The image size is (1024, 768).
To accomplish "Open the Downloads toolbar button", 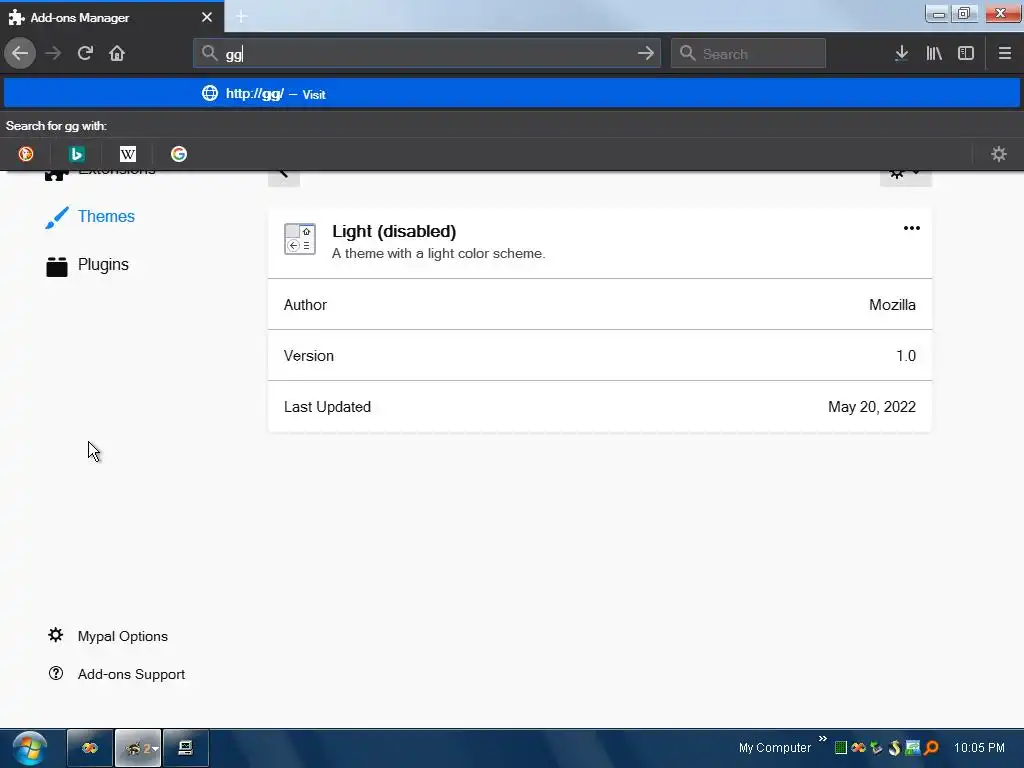I will (x=901, y=54).
